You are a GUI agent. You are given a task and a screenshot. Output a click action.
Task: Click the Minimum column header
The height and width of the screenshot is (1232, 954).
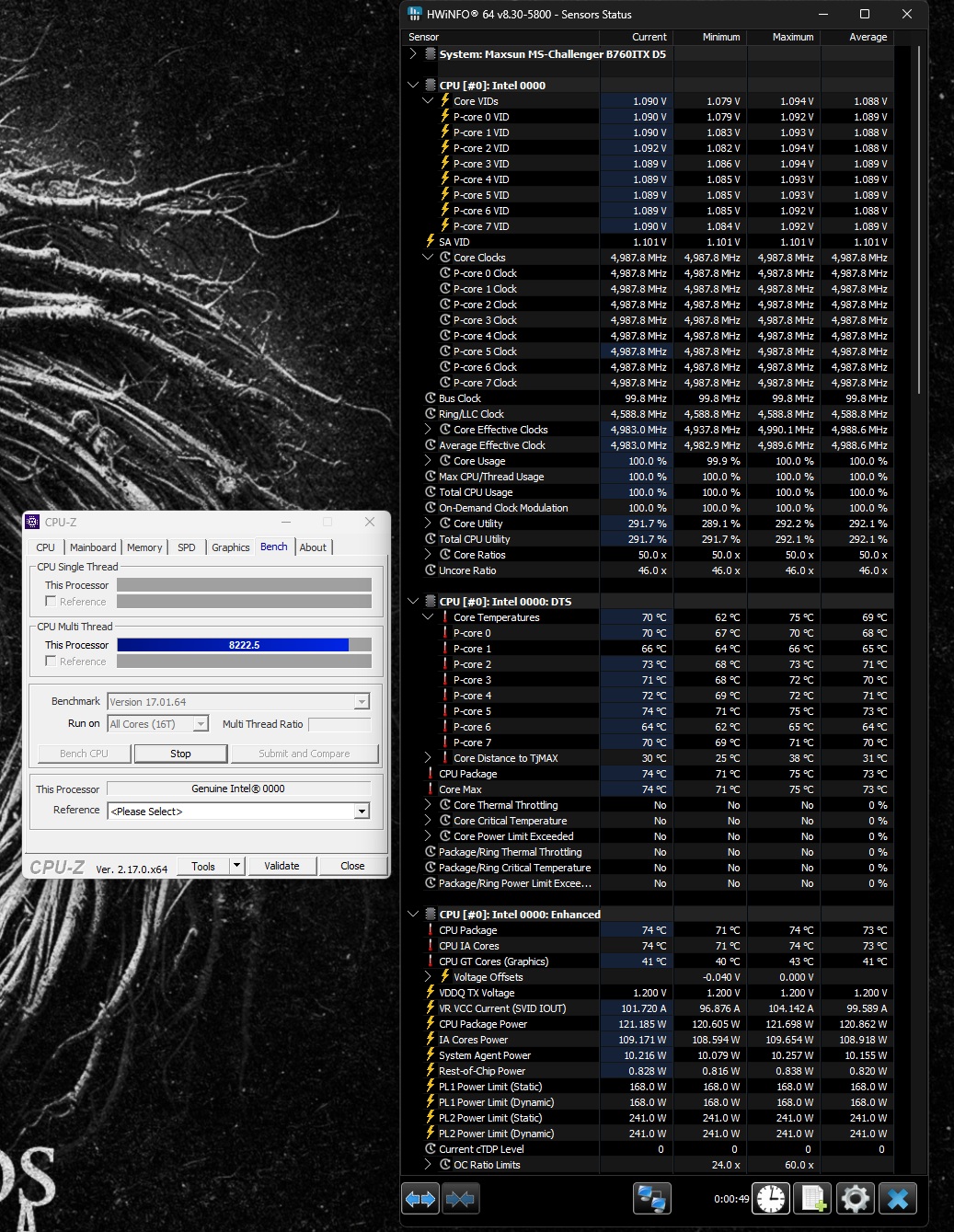pyautogui.click(x=709, y=37)
